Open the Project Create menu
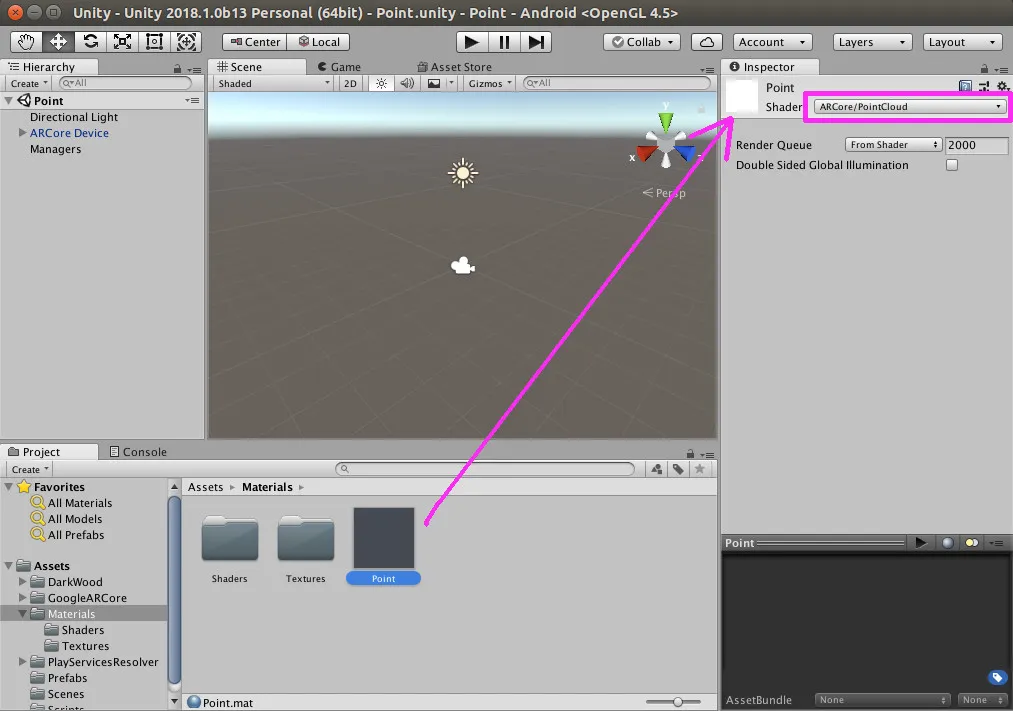This screenshot has width=1013, height=711. [x=30, y=469]
